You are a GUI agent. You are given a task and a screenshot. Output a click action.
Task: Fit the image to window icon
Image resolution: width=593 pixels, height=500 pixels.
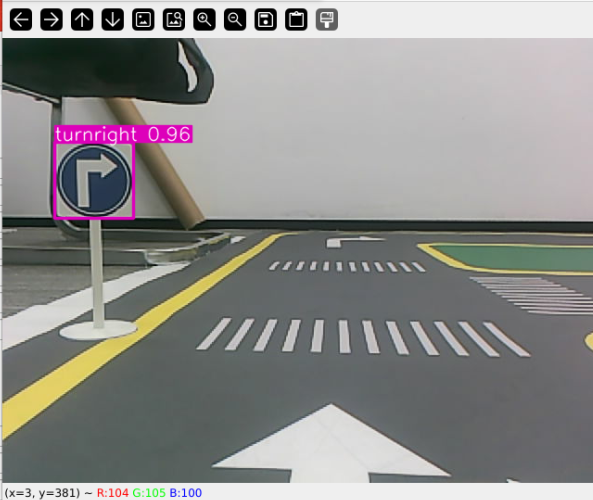(174, 19)
